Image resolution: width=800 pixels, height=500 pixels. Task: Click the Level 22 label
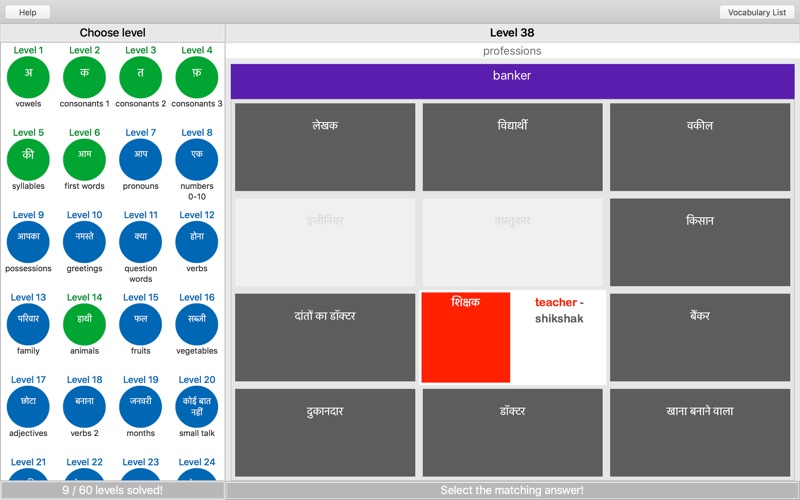click(x=84, y=462)
